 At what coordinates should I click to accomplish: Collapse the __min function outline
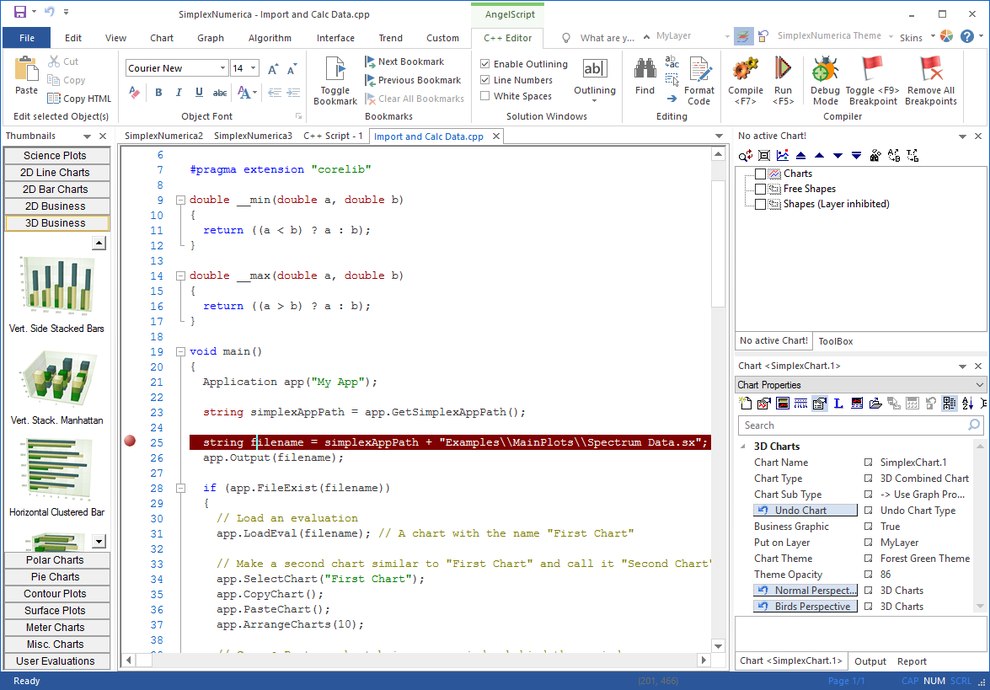click(181, 199)
